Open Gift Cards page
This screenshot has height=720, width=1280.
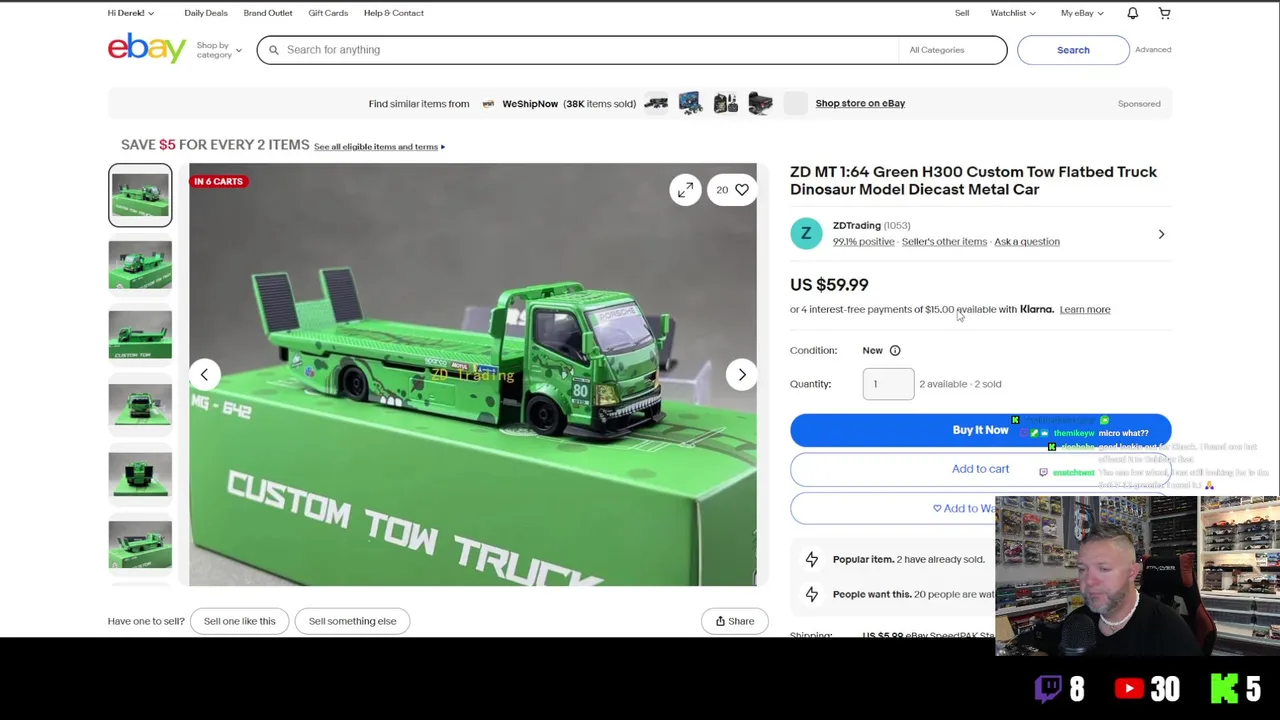[328, 13]
